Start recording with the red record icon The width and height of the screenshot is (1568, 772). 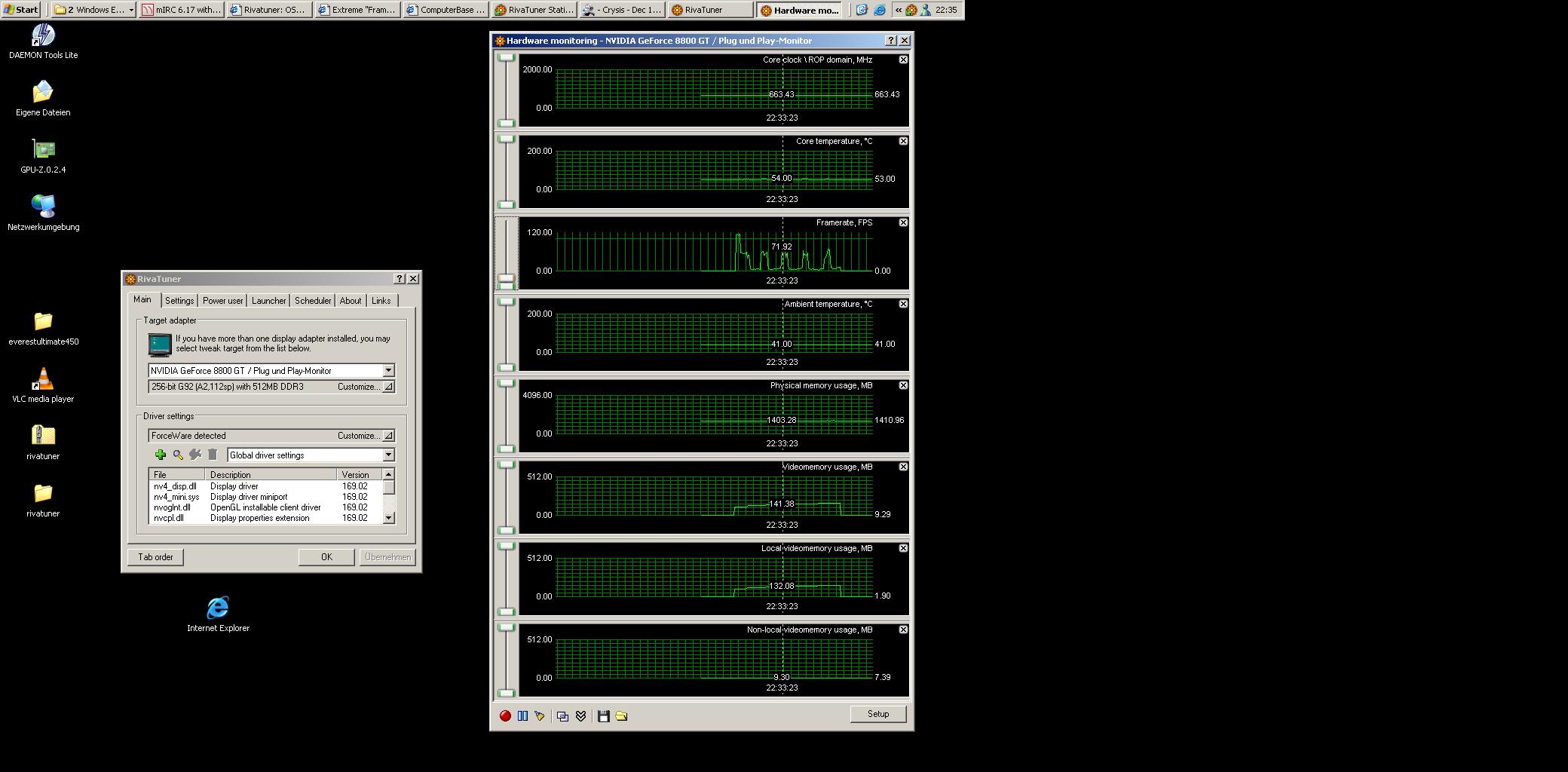coord(505,716)
